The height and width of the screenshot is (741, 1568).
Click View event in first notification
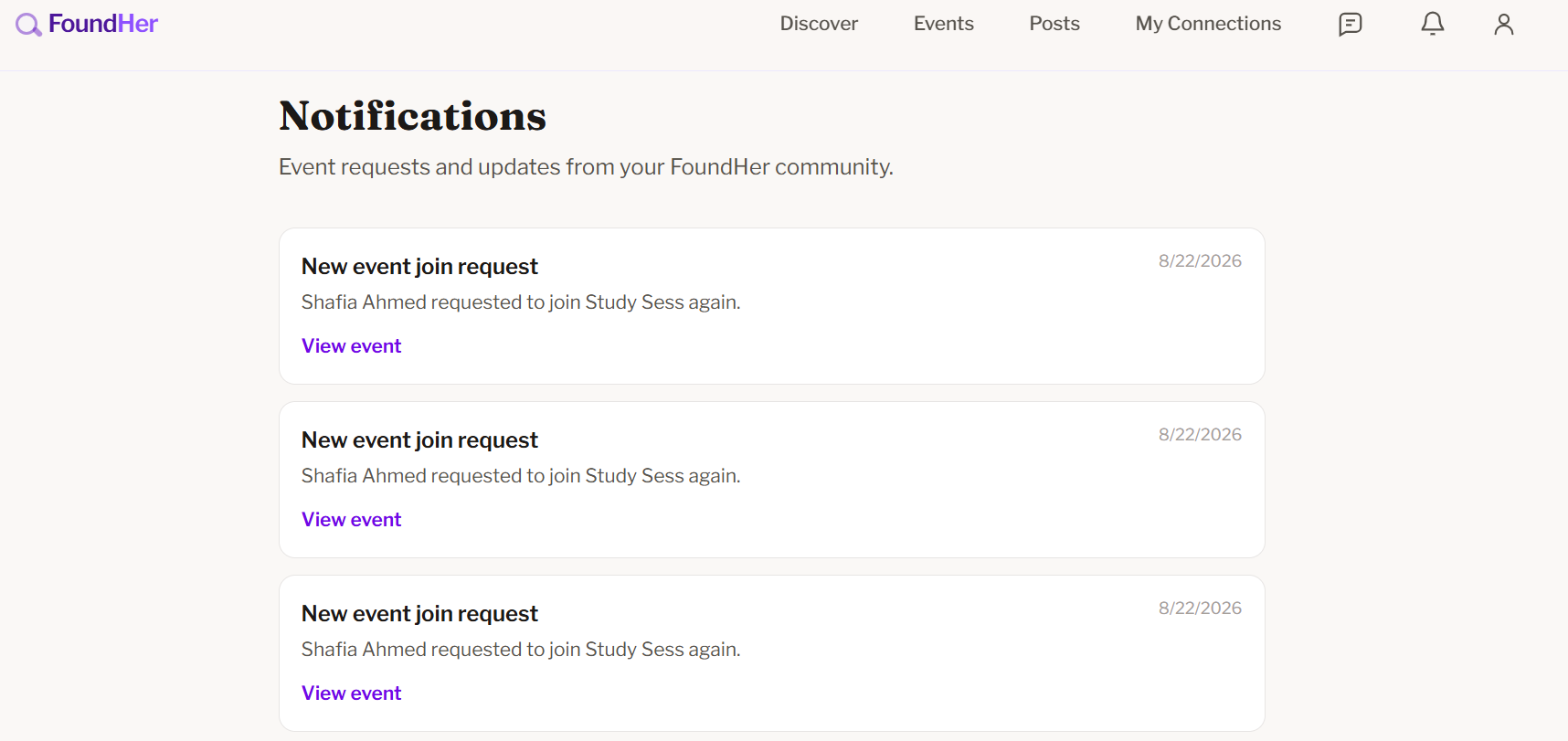[x=351, y=346]
